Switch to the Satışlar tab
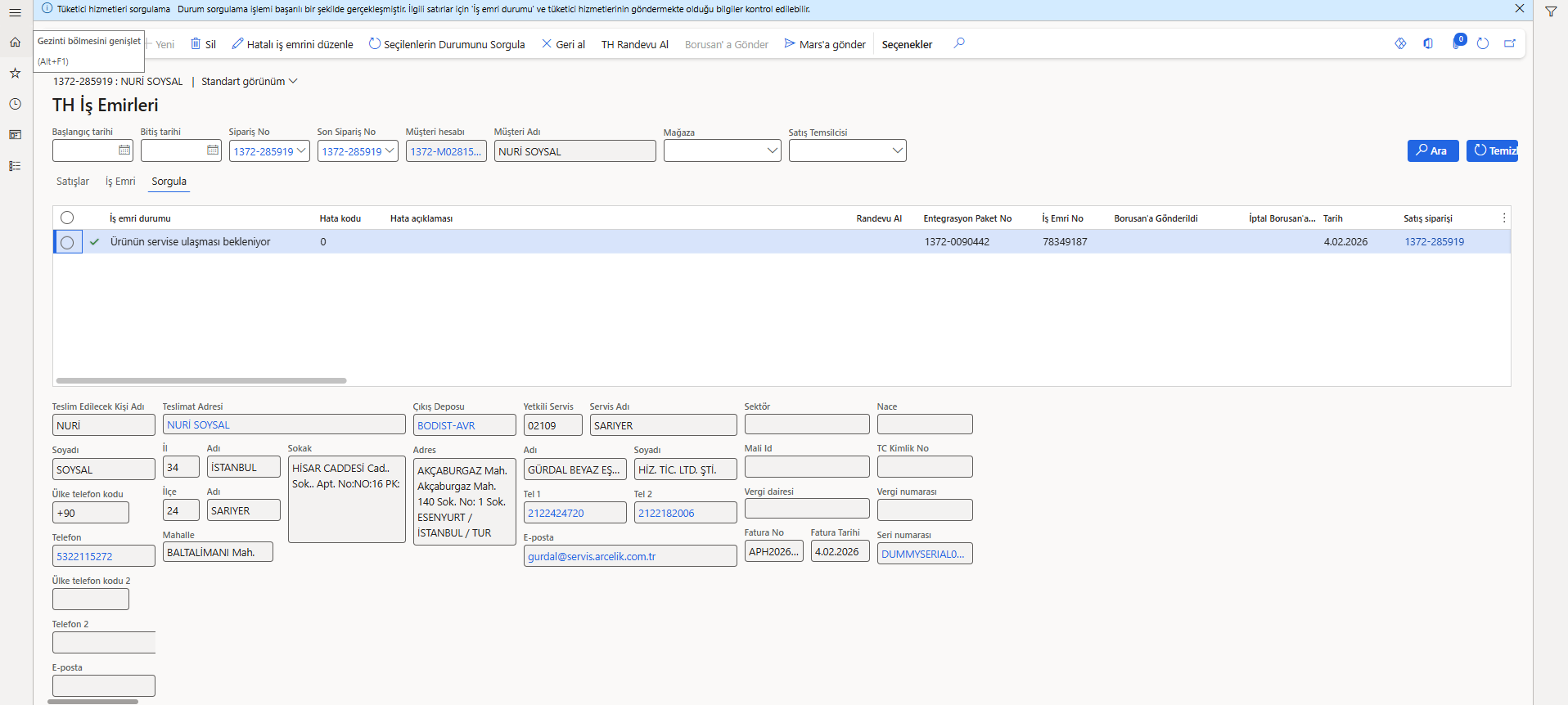This screenshot has width=1568, height=705. click(x=73, y=182)
